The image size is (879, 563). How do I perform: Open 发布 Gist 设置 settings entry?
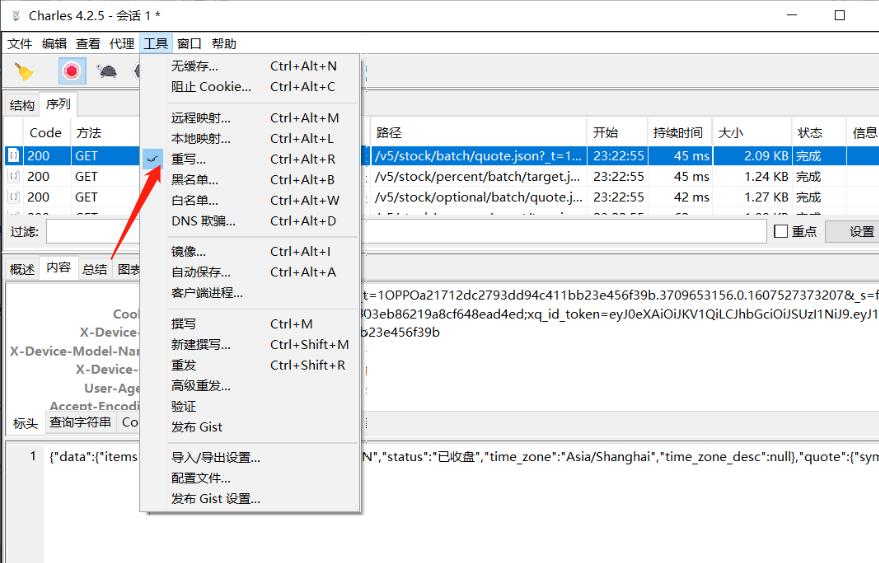click(x=250, y=499)
